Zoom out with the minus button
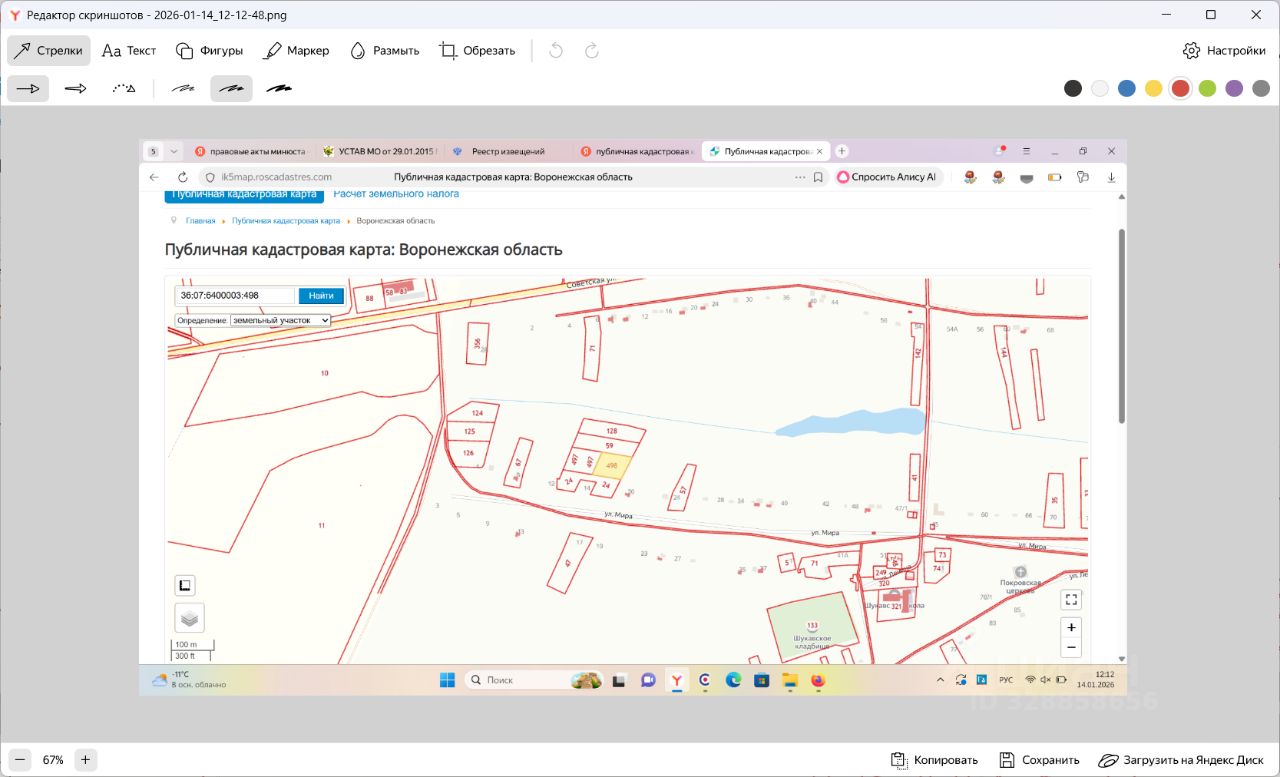 [19, 760]
